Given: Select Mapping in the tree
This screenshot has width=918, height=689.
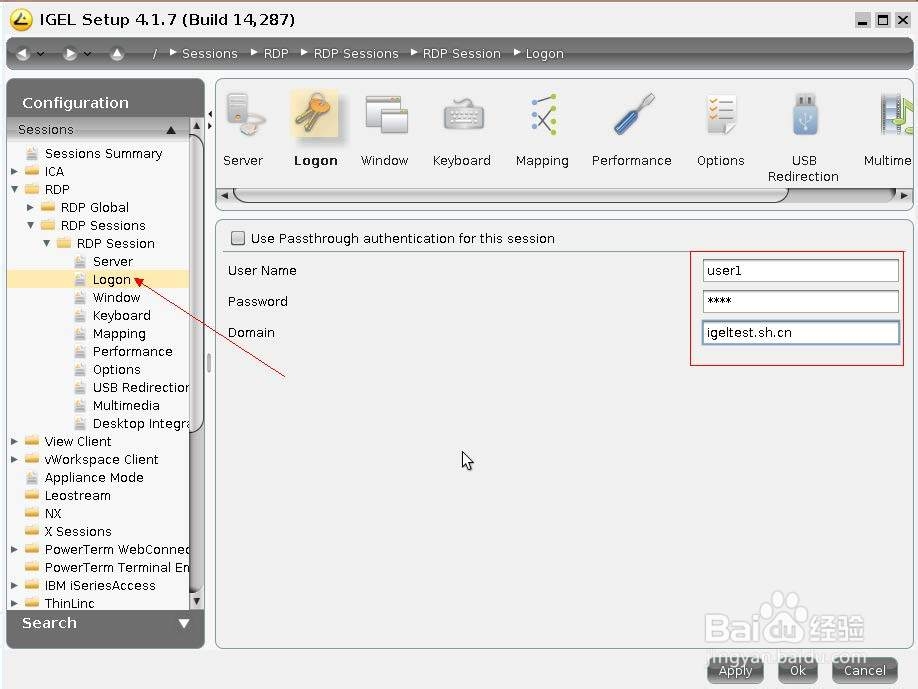Looking at the screenshot, I should click(x=119, y=334).
